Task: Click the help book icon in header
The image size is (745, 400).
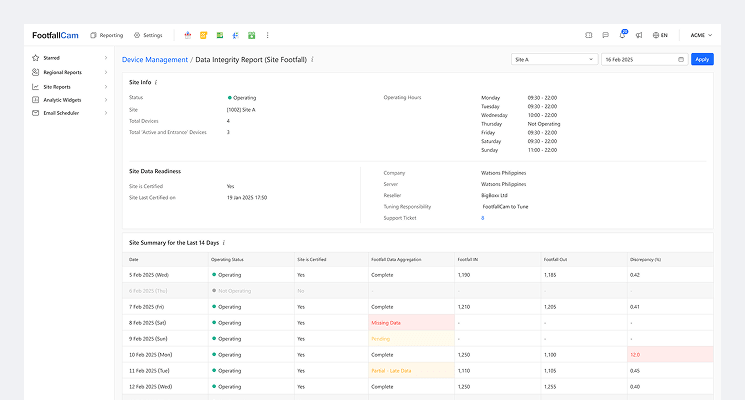Action: coord(589,35)
